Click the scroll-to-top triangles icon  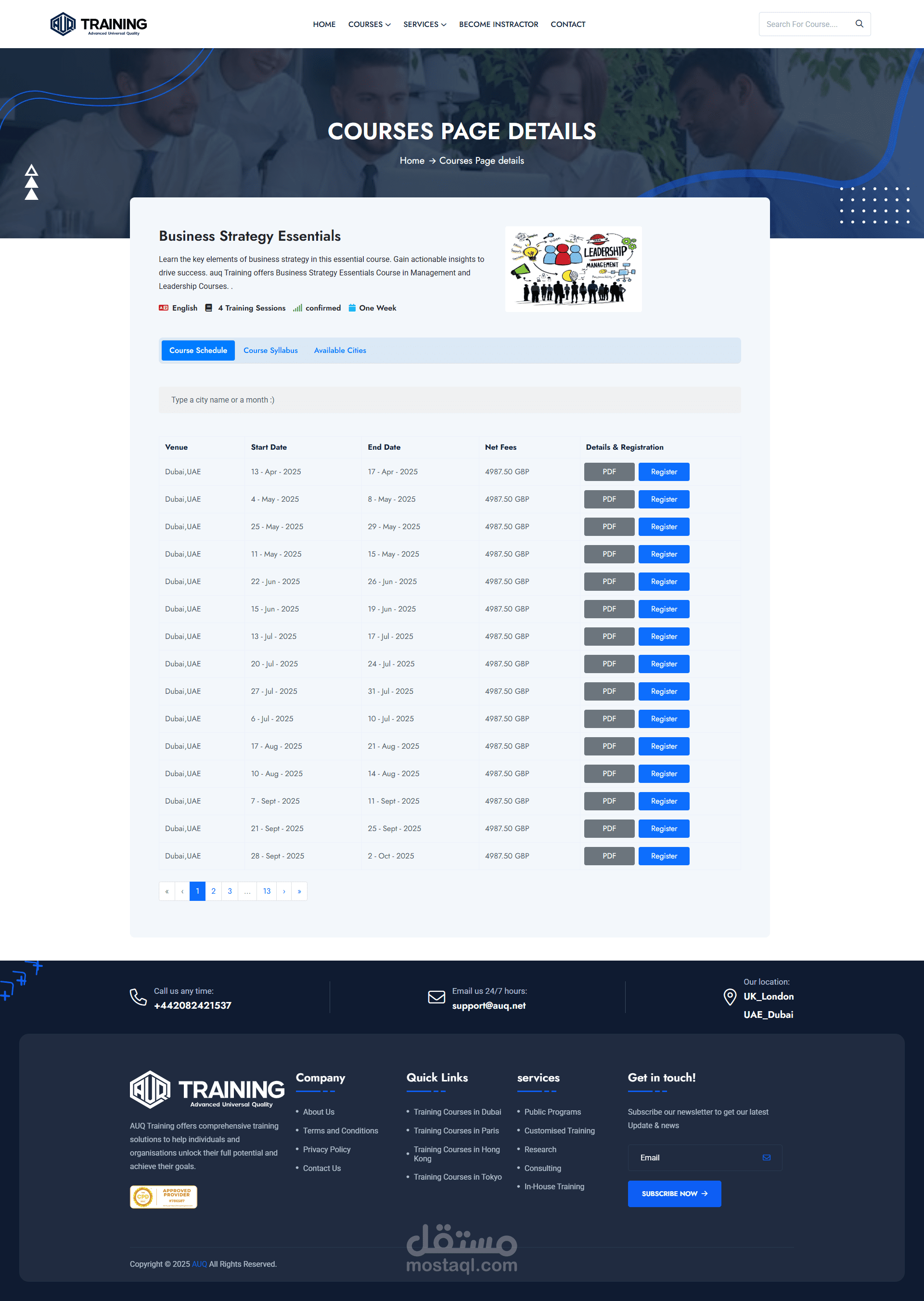pyautogui.click(x=31, y=182)
